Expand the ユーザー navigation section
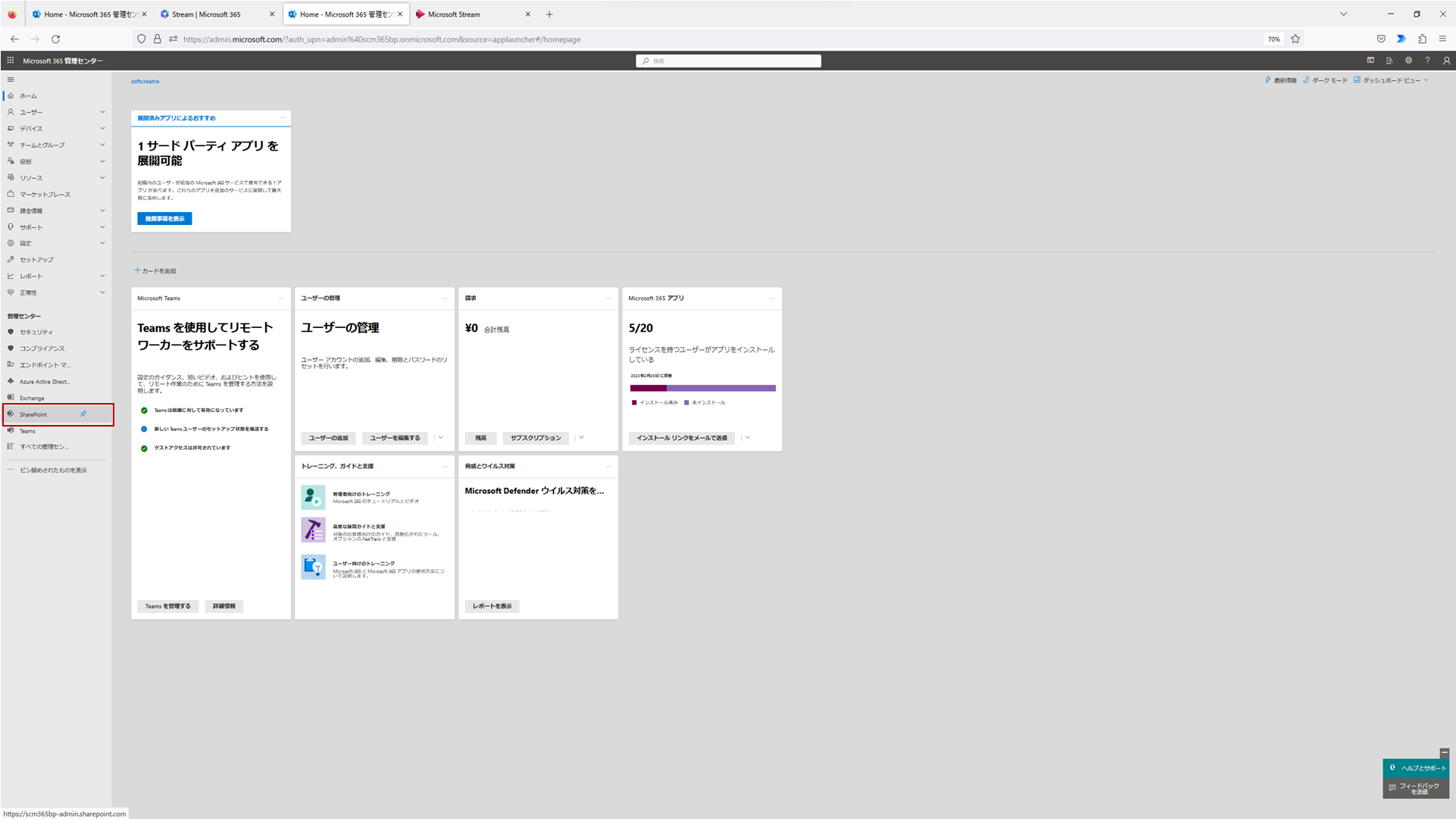 102,112
